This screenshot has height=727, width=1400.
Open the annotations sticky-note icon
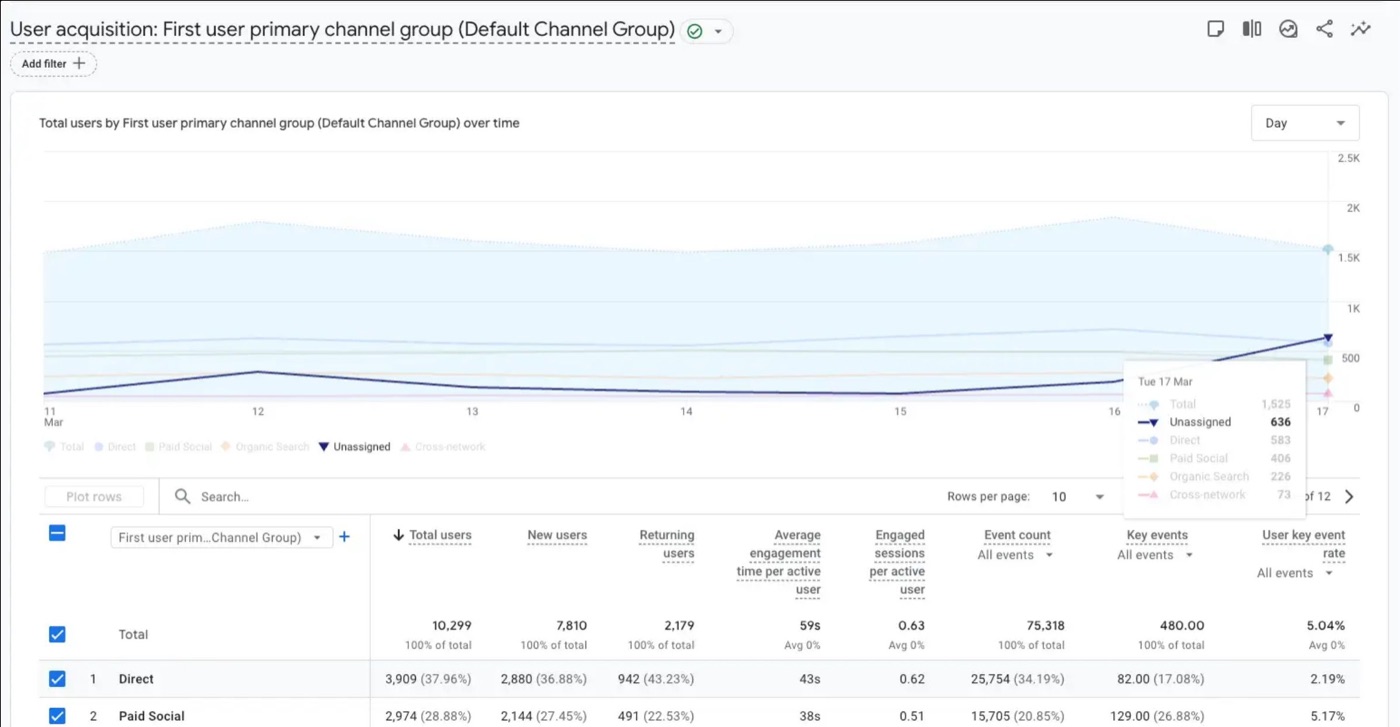[x=1216, y=29]
